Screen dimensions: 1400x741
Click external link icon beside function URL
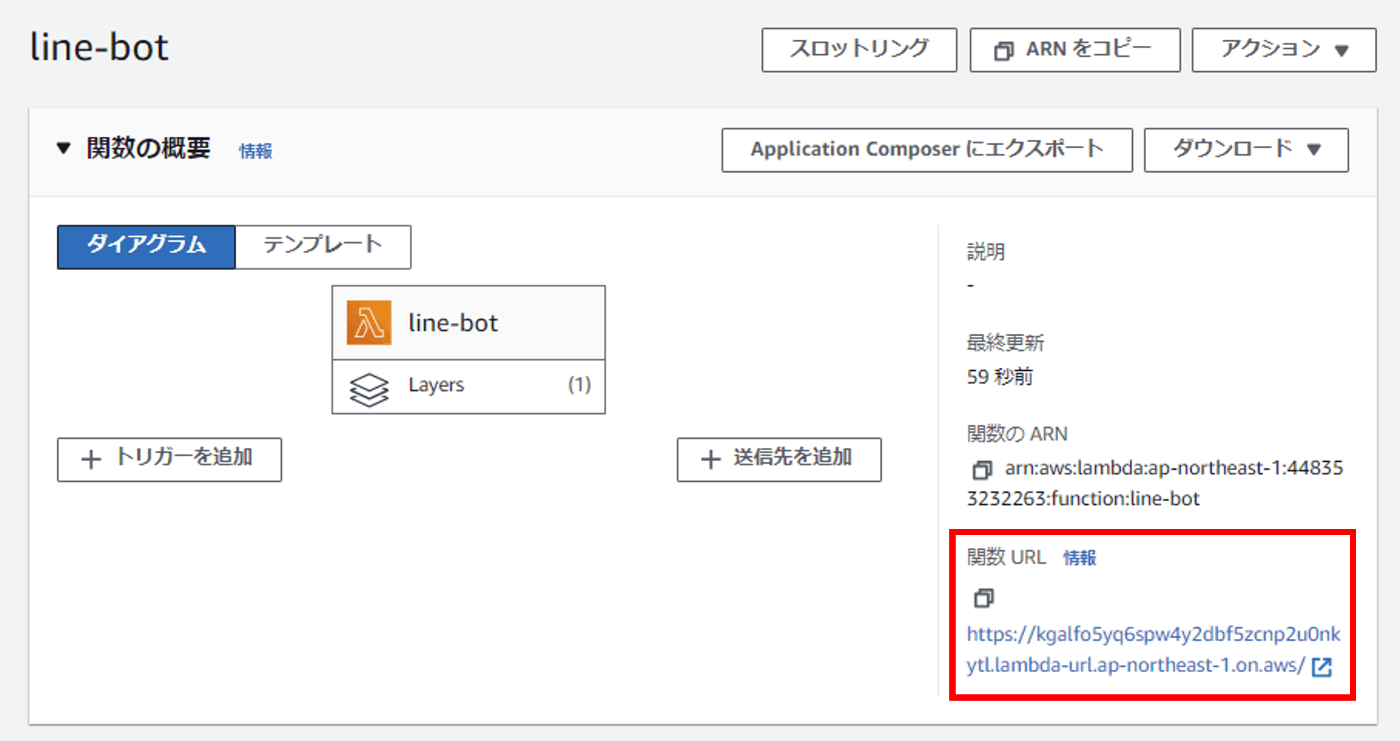(1322, 666)
